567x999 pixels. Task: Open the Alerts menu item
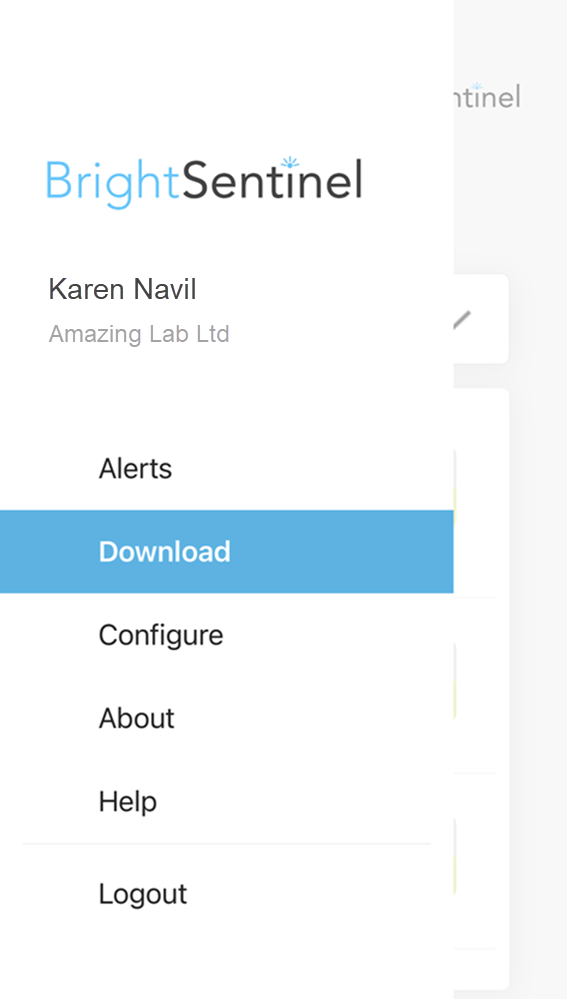coord(135,468)
